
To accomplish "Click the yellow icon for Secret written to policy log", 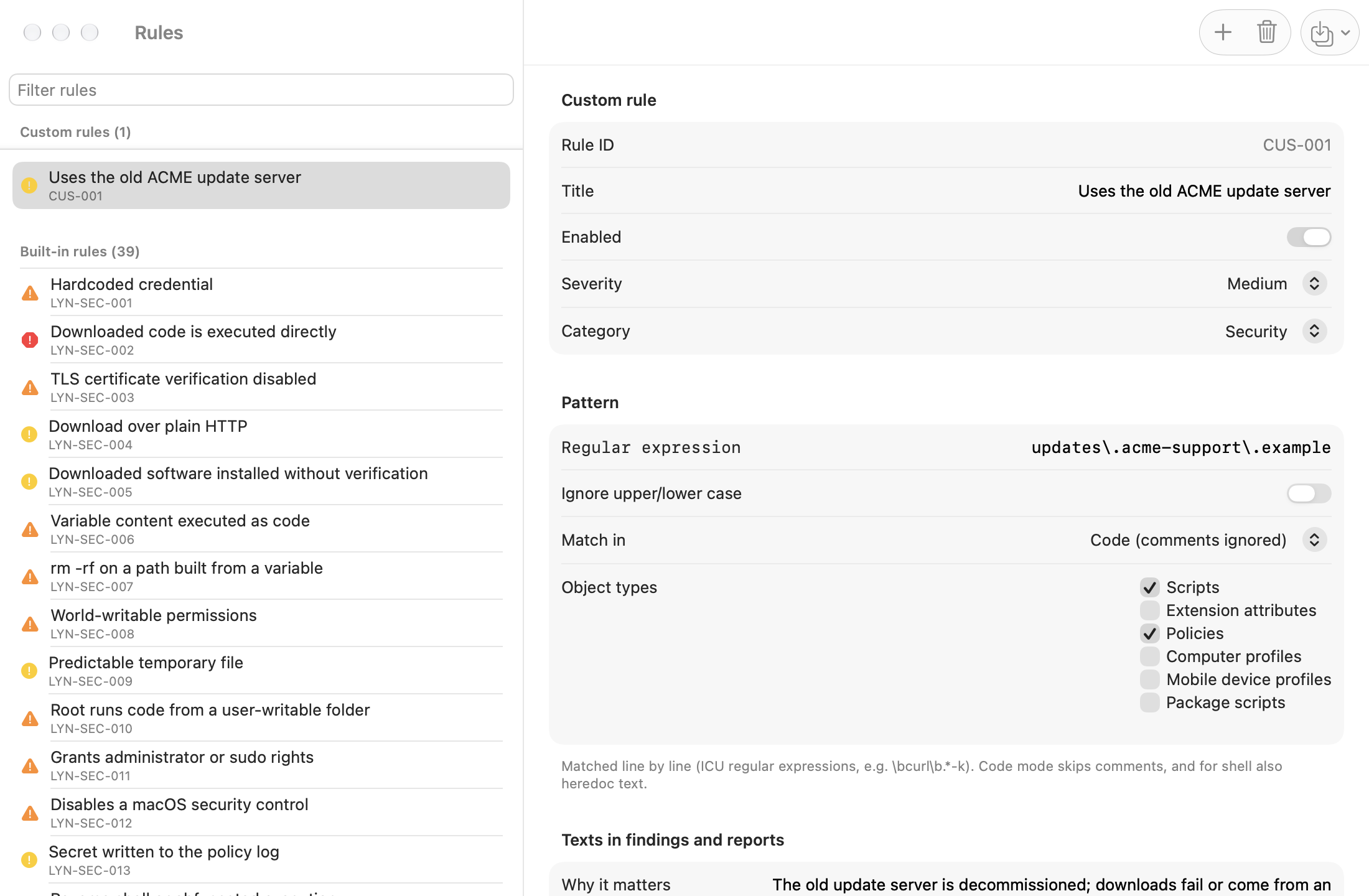I will pyautogui.click(x=29, y=860).
